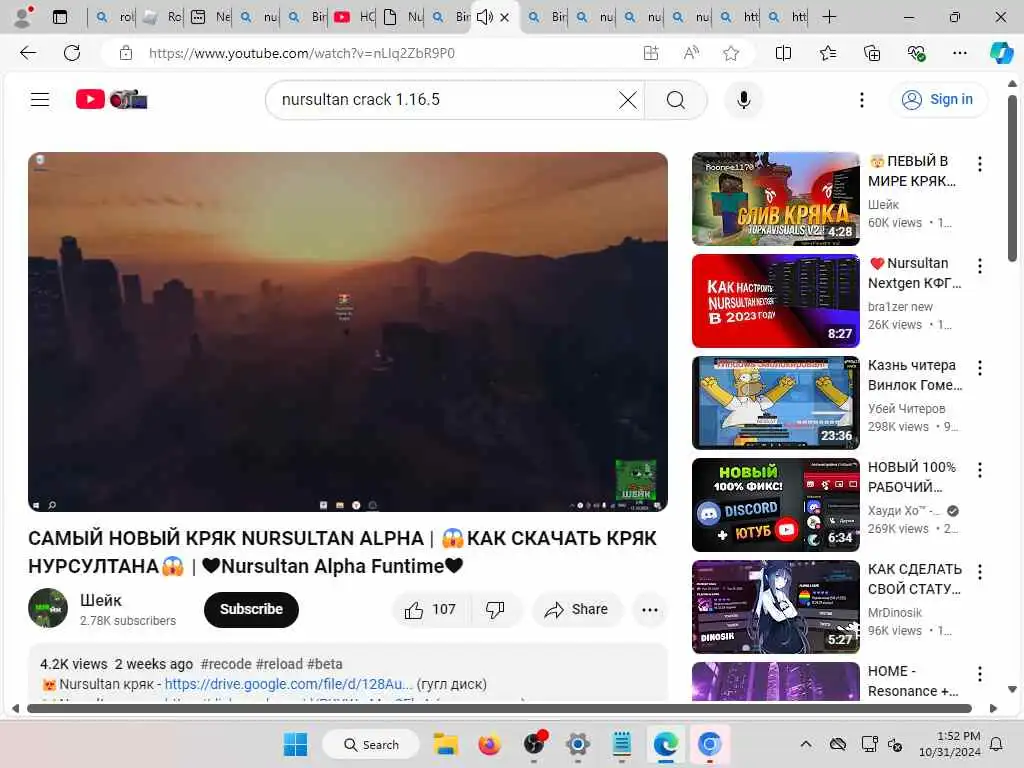Image resolution: width=1024 pixels, height=768 pixels.
Task: Click the vertical page scrollbar
Action: click(x=1012, y=178)
